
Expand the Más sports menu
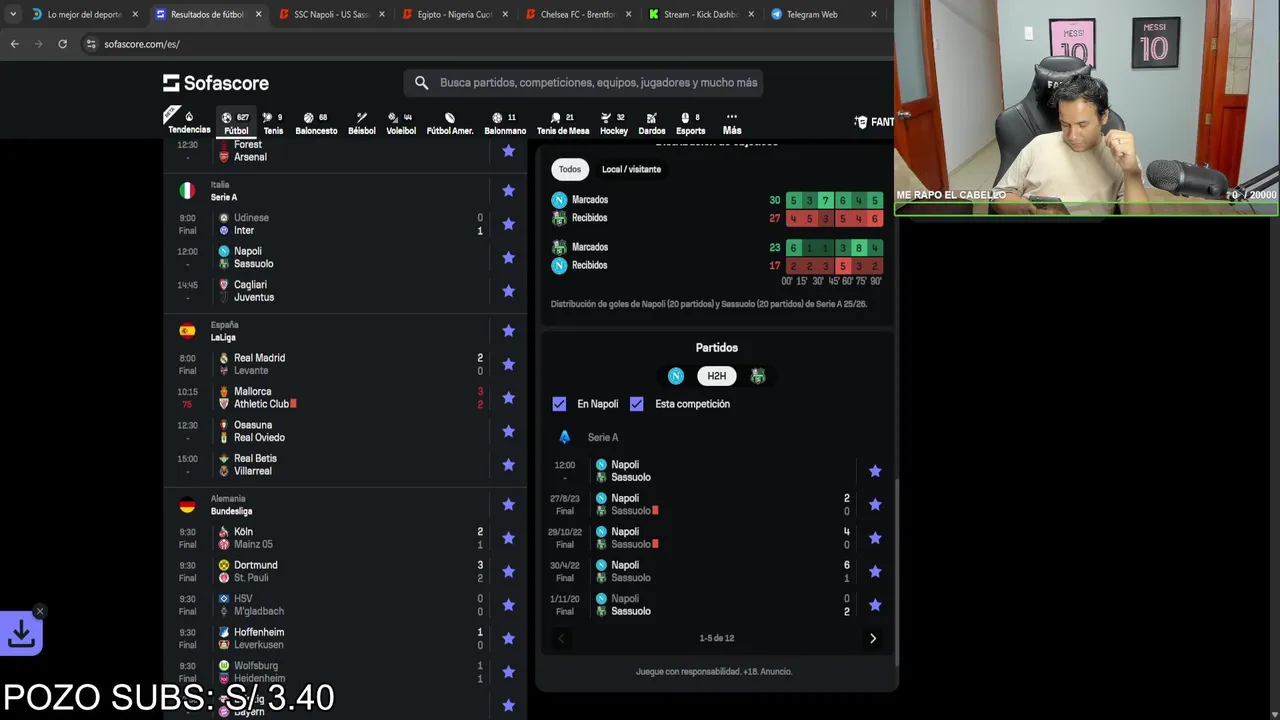point(732,123)
